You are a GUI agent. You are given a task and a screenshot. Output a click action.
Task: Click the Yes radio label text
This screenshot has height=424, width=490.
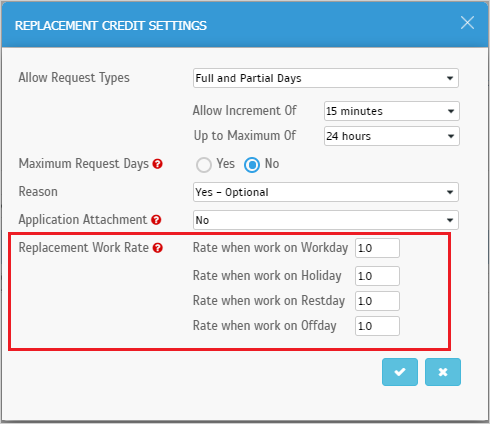226,164
